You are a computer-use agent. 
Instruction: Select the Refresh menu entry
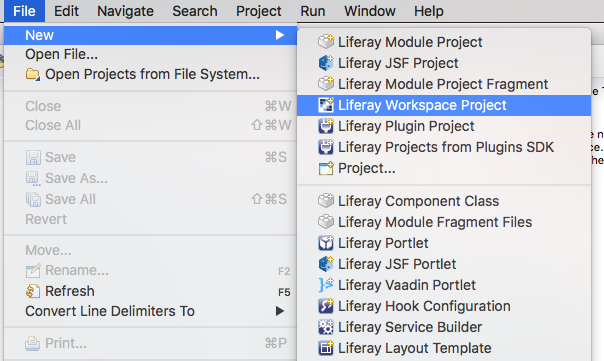click(151, 291)
